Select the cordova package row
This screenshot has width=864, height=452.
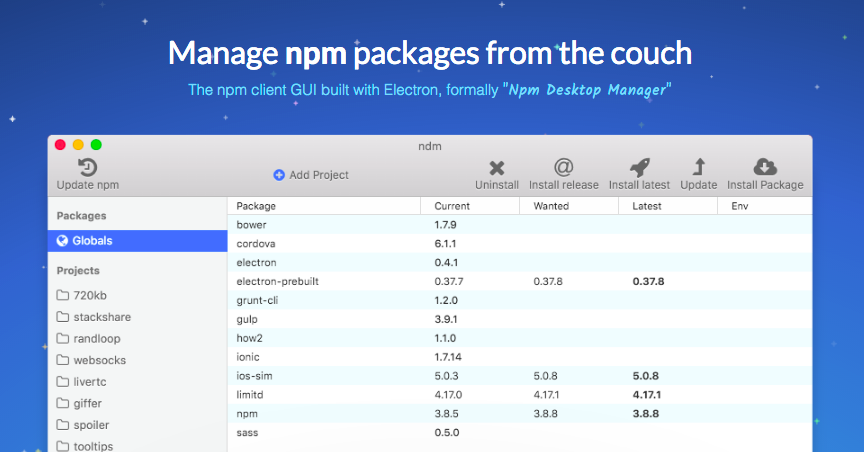pos(520,244)
